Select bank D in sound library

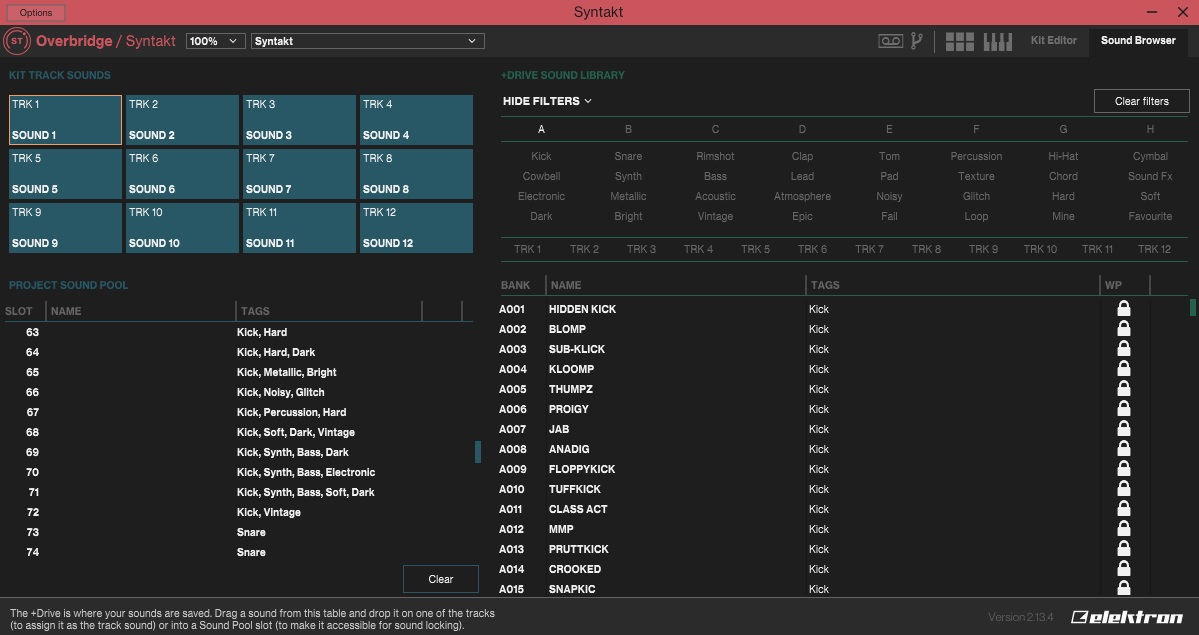(x=802, y=129)
